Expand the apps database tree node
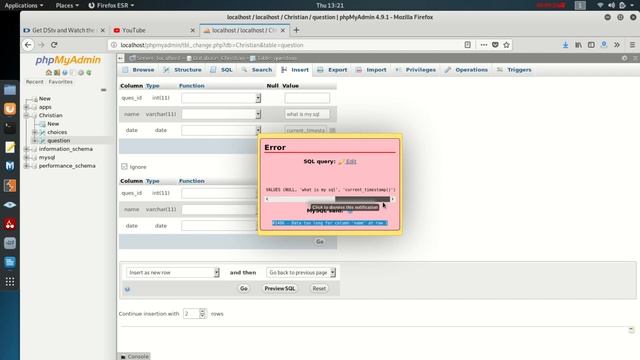 27,107
